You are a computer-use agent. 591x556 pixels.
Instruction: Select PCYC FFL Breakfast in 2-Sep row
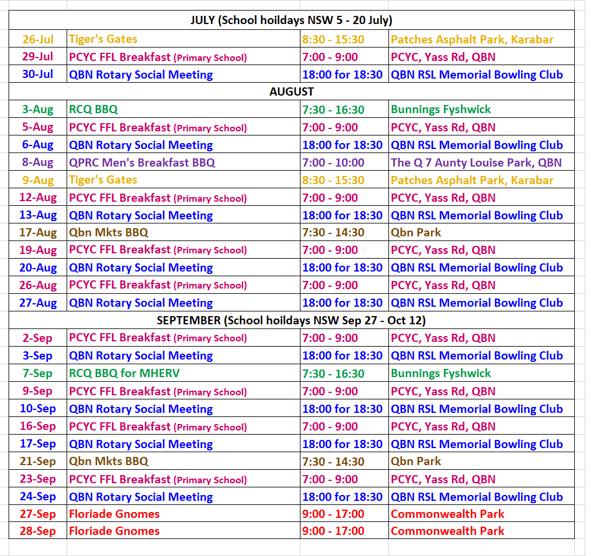[x=184, y=338]
